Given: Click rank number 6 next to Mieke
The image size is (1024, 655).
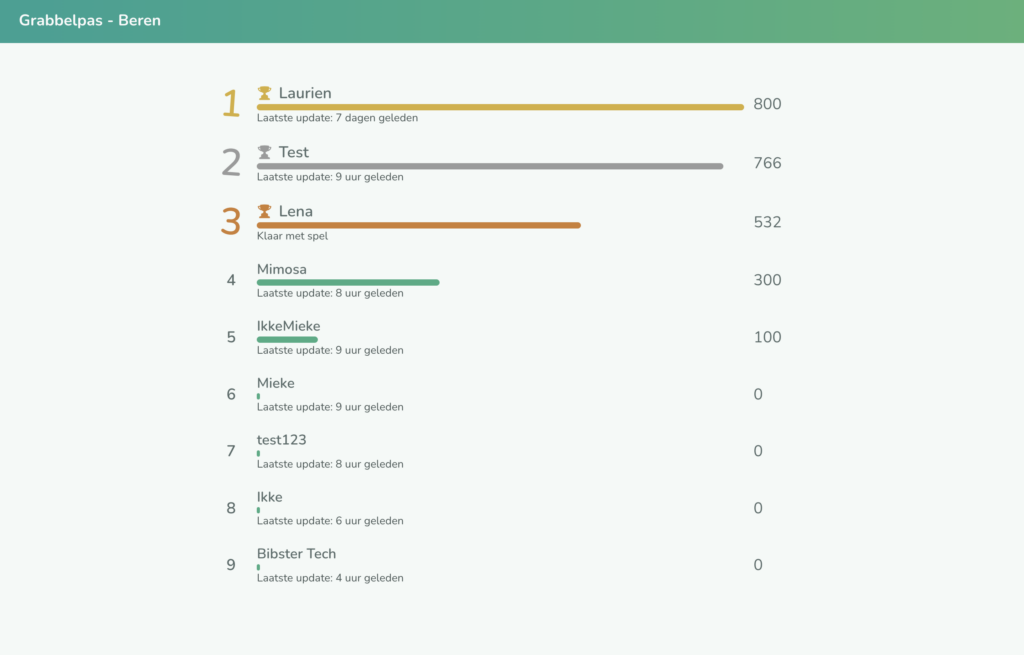Looking at the screenshot, I should click(231, 394).
